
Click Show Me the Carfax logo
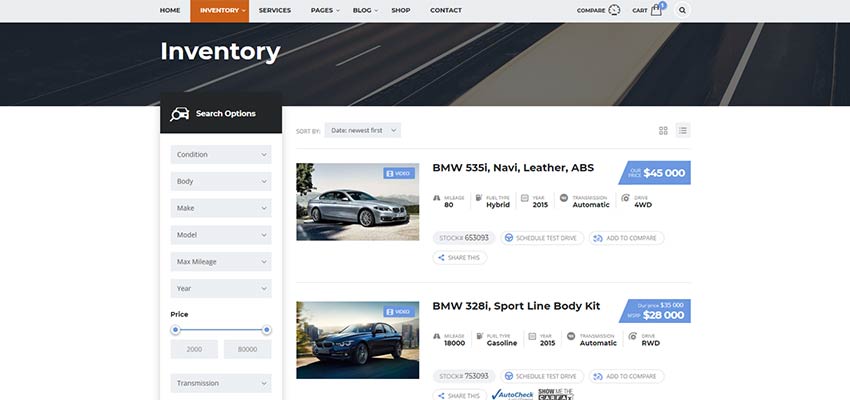[x=556, y=395]
